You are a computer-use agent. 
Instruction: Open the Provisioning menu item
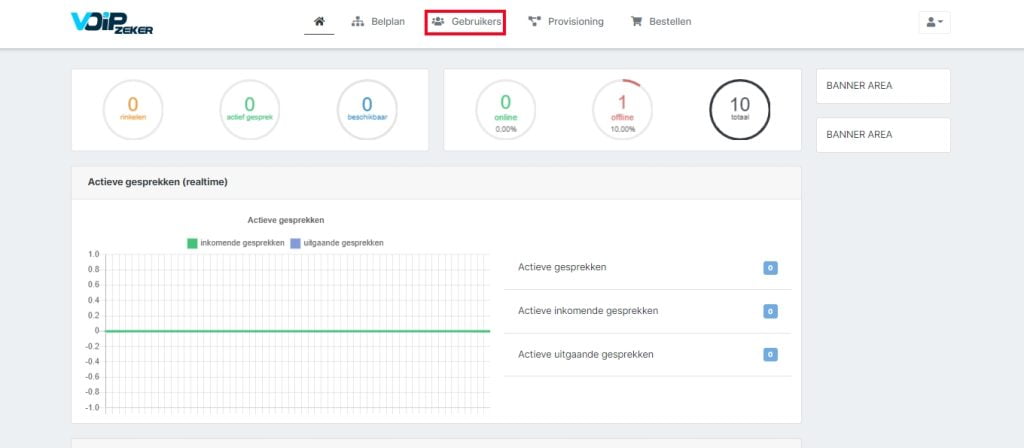(566, 22)
